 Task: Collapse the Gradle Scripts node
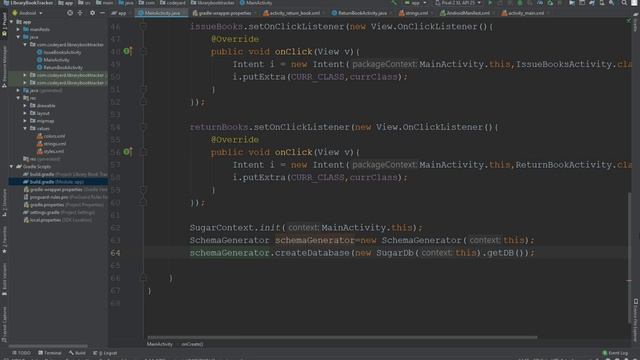(11, 167)
